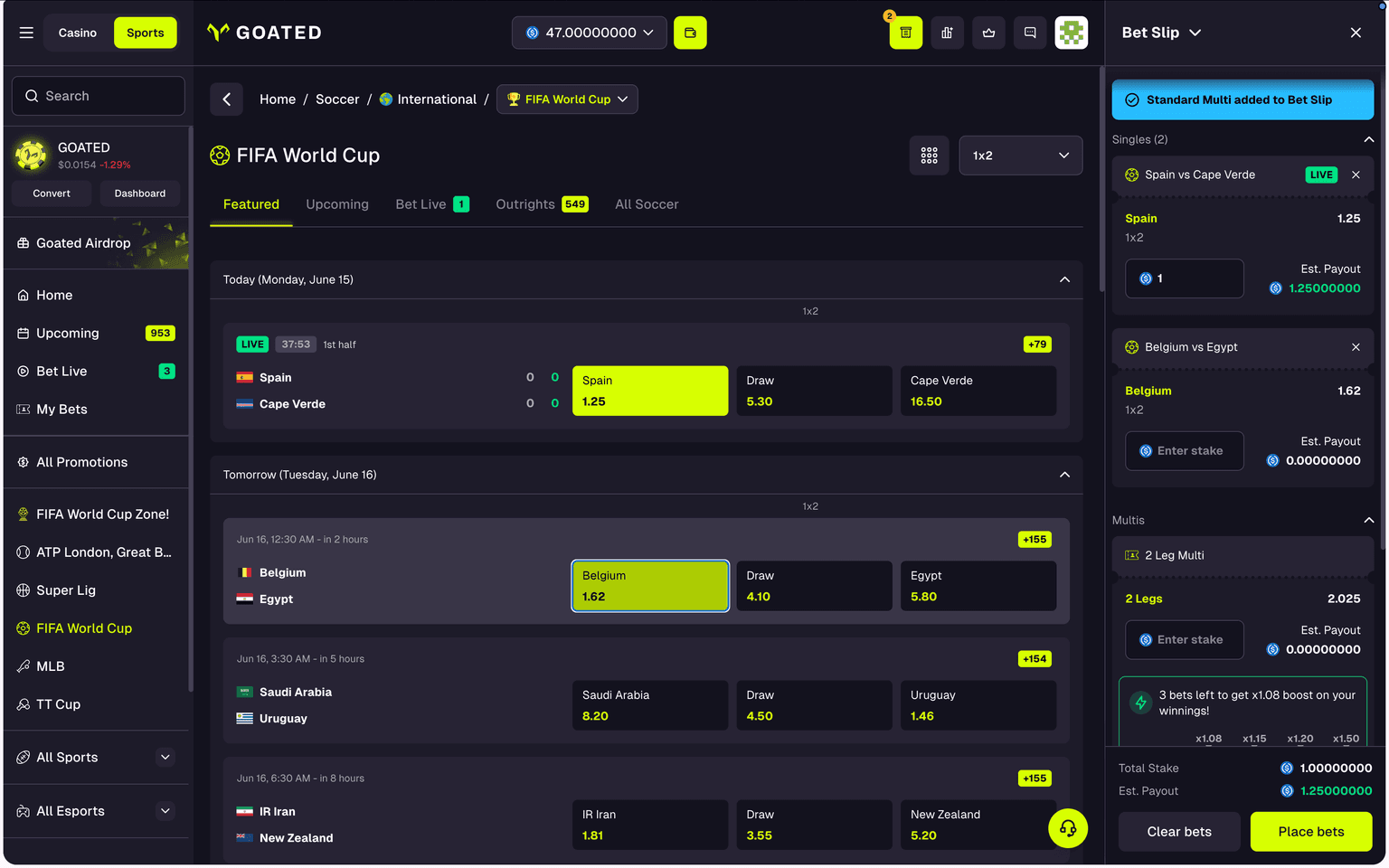
Task: Open live support headset chat
Action: point(1068,828)
